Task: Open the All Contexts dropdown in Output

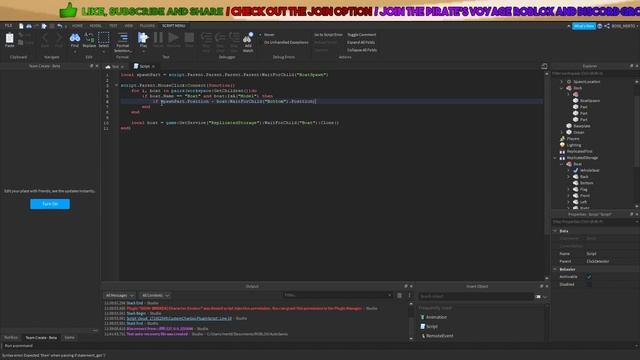Action: click(155, 295)
